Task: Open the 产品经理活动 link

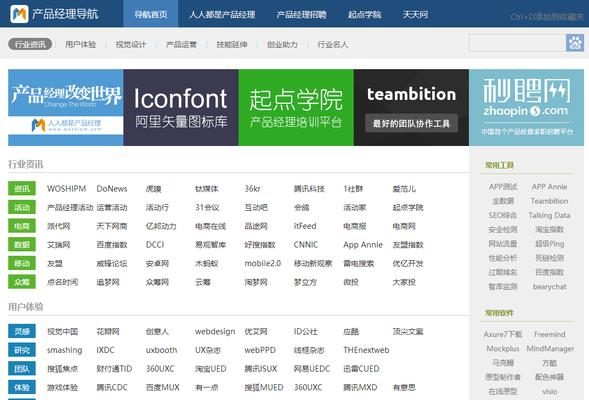Action: pos(70,207)
